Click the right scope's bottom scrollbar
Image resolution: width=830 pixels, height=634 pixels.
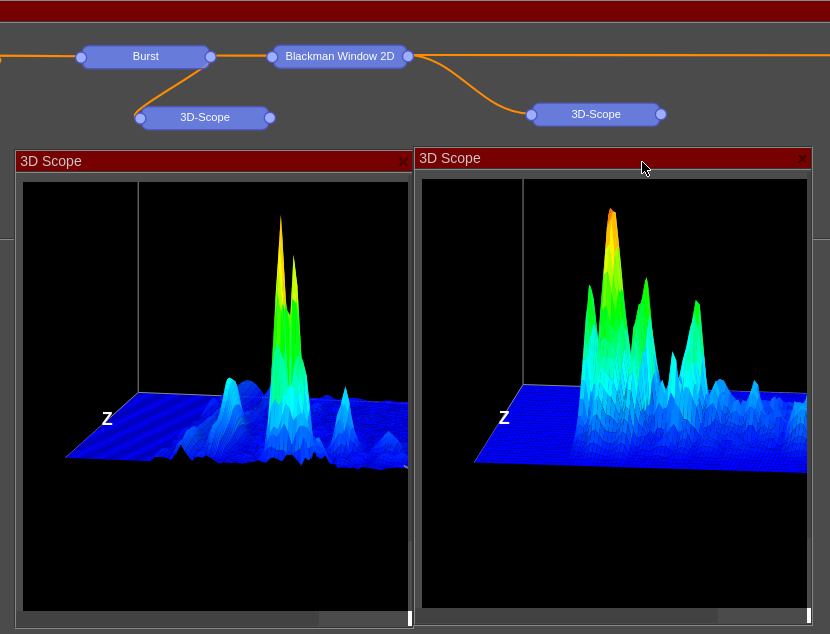(x=570, y=616)
